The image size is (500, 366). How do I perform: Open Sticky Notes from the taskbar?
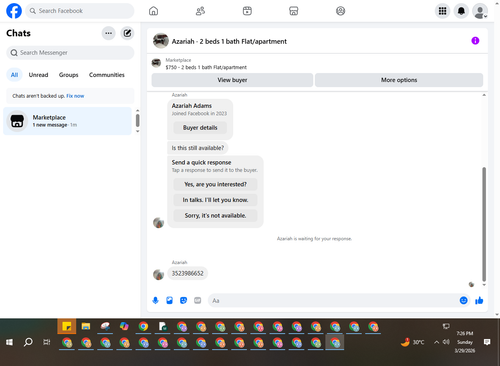pos(67,326)
